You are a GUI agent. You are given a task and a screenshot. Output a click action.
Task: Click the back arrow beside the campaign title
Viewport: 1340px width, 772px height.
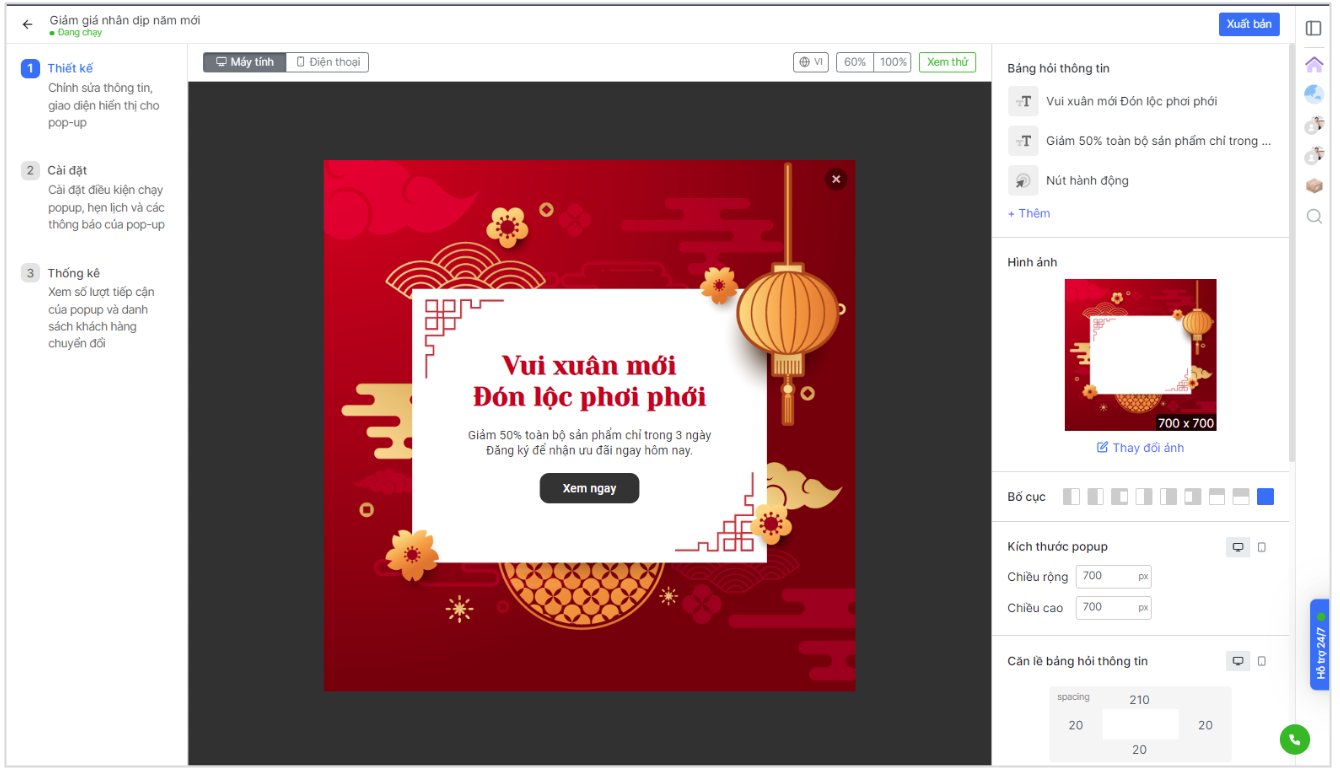(27, 24)
